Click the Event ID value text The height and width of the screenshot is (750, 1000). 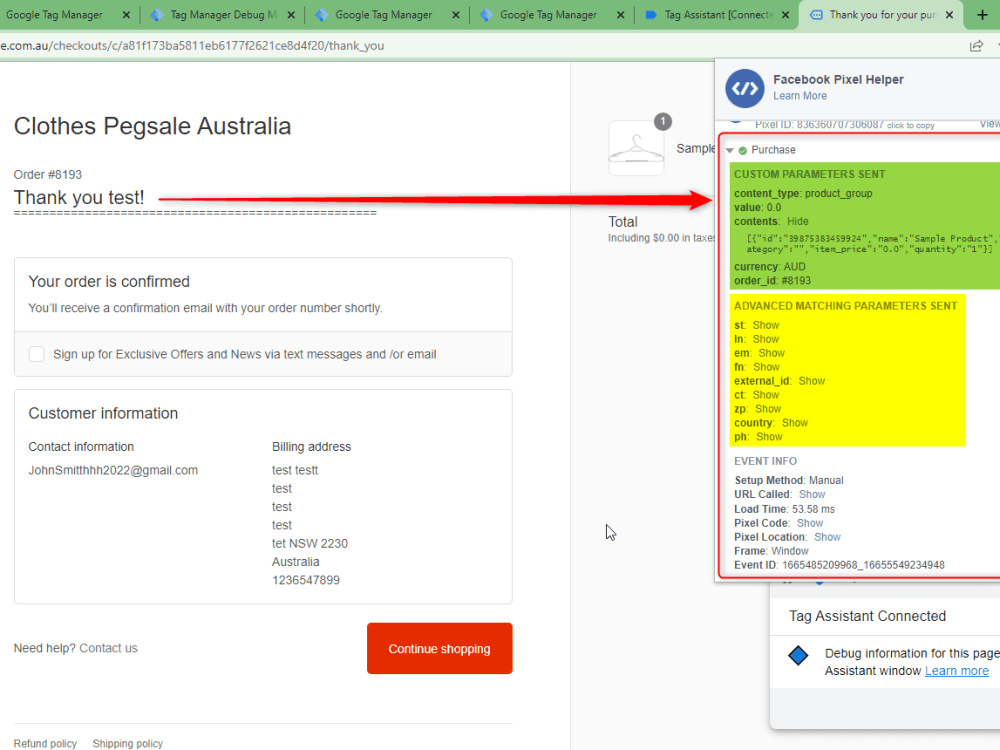863,565
